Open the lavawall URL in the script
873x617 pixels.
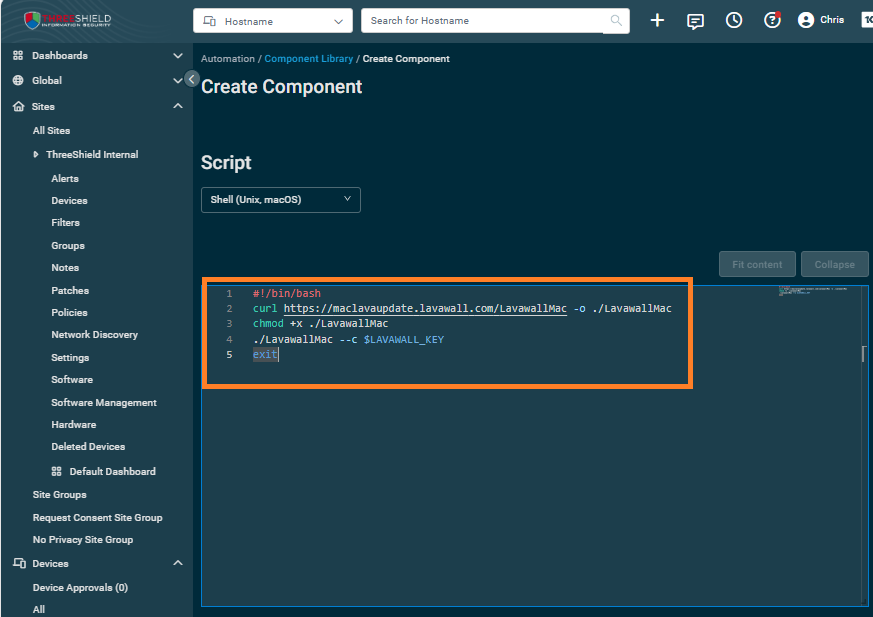425,308
